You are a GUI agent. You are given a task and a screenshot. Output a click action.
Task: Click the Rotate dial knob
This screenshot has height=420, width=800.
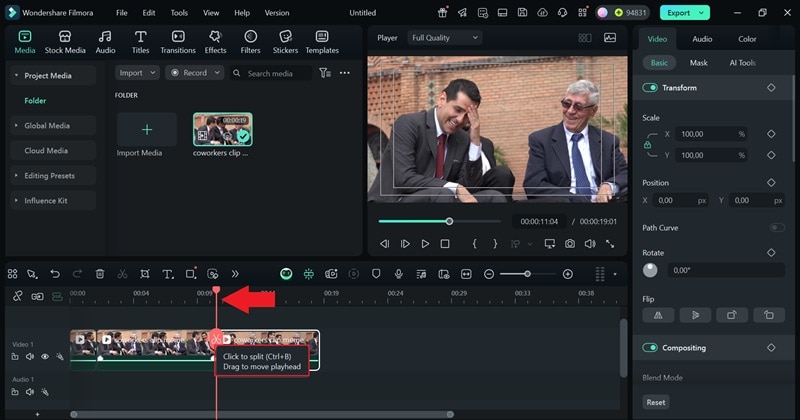(x=650, y=270)
